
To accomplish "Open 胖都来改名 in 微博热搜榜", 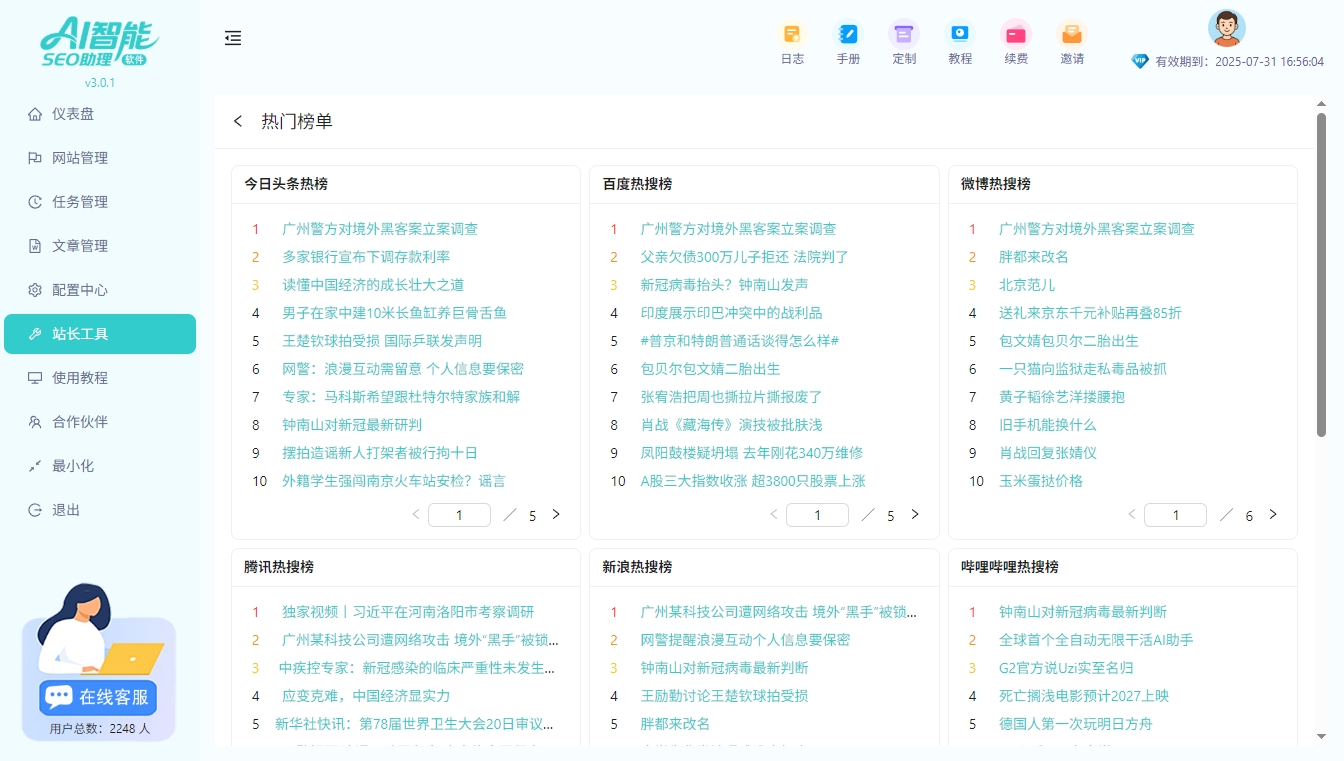I will point(1036,256).
